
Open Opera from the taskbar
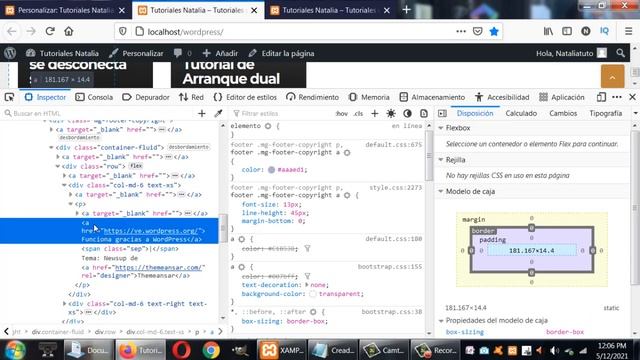point(181,350)
